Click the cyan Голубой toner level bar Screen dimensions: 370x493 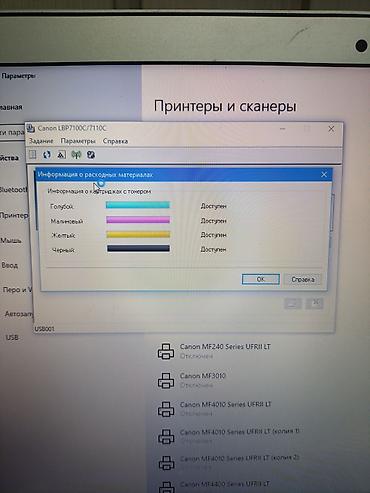point(138,205)
